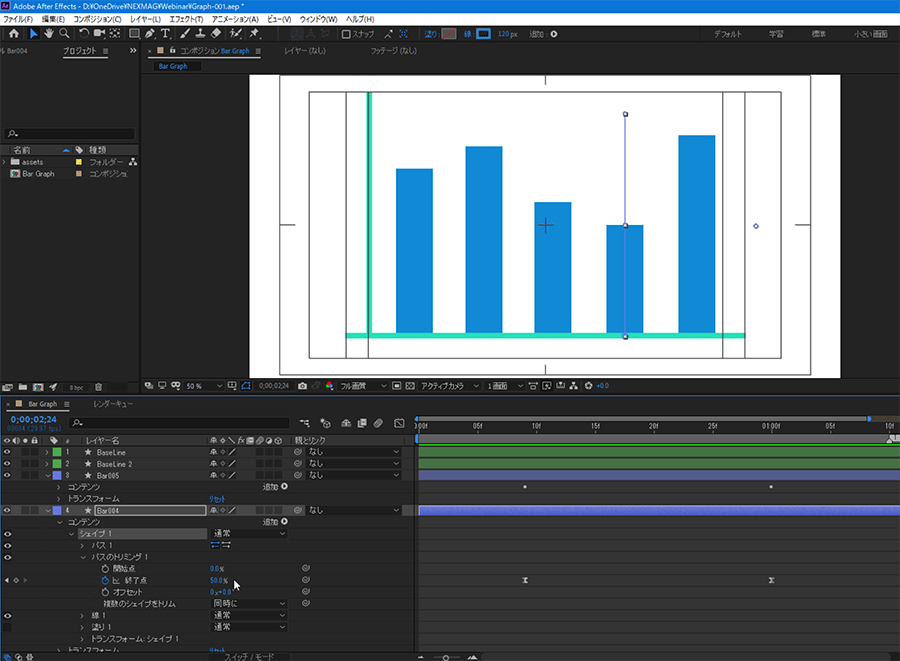The height and width of the screenshot is (661, 900).
Task: Hide the BaseLine layer with eye icon
Action: pos(8,452)
